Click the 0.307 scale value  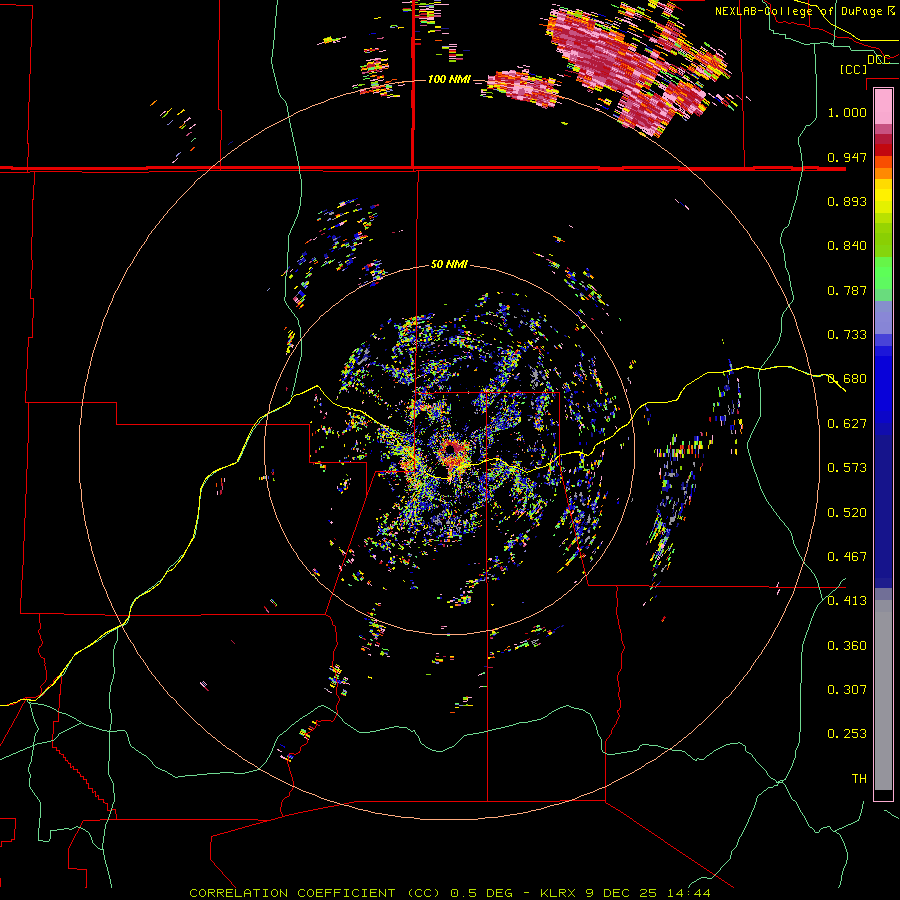pyautogui.click(x=847, y=690)
